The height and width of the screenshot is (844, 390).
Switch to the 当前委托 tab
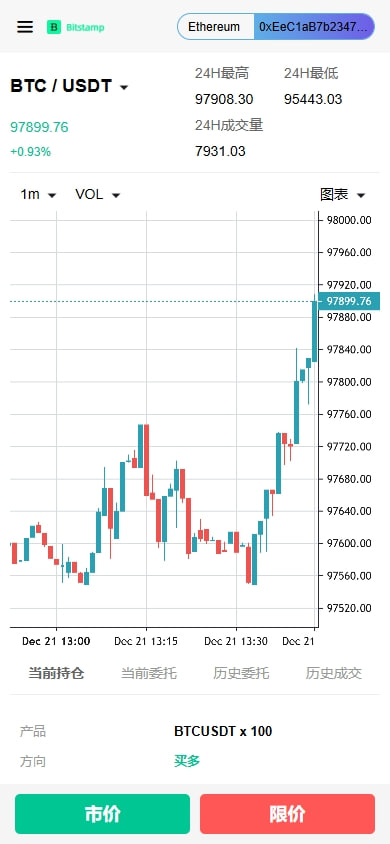(x=148, y=673)
